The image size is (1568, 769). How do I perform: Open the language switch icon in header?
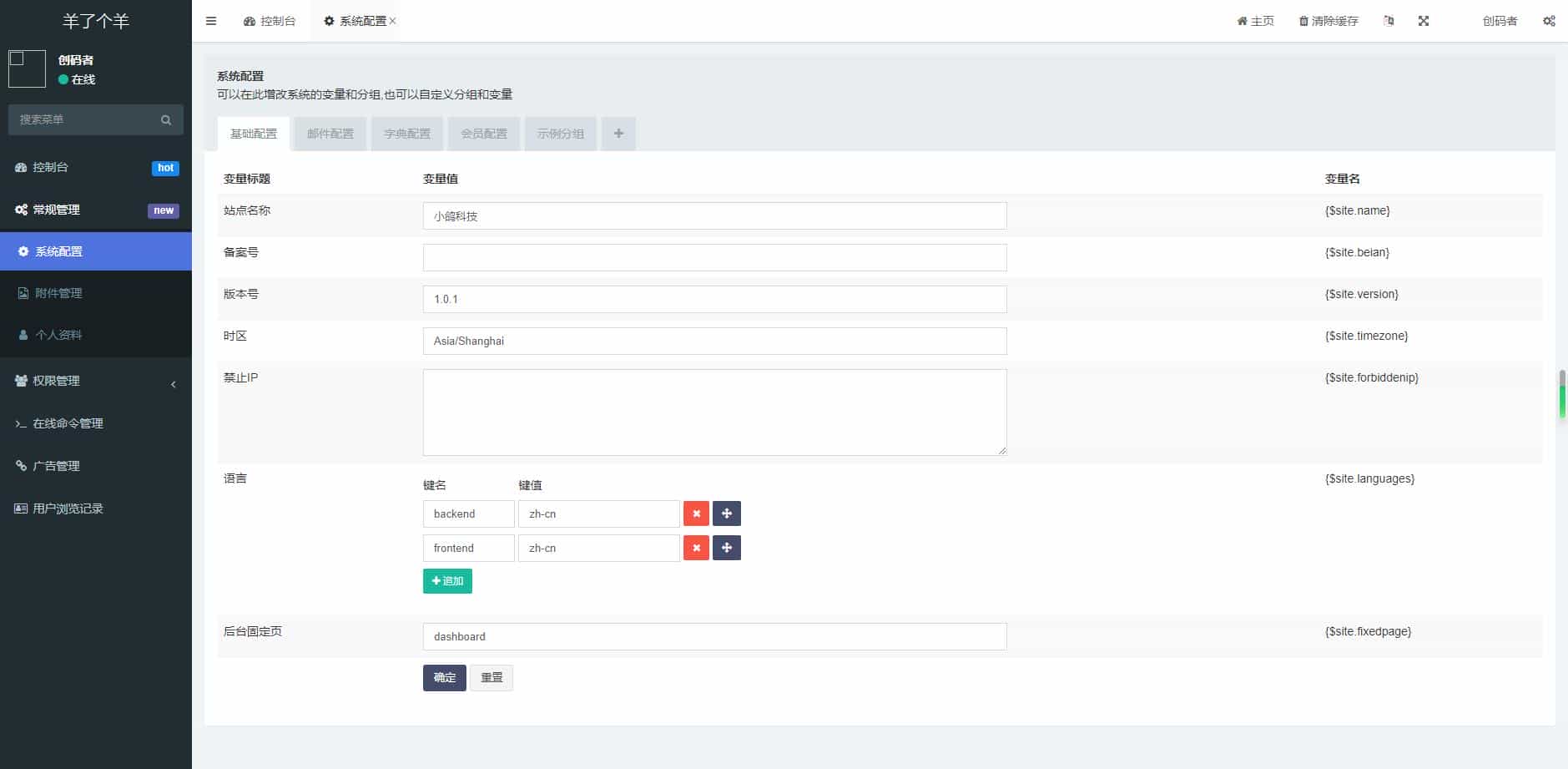pos(1389,21)
